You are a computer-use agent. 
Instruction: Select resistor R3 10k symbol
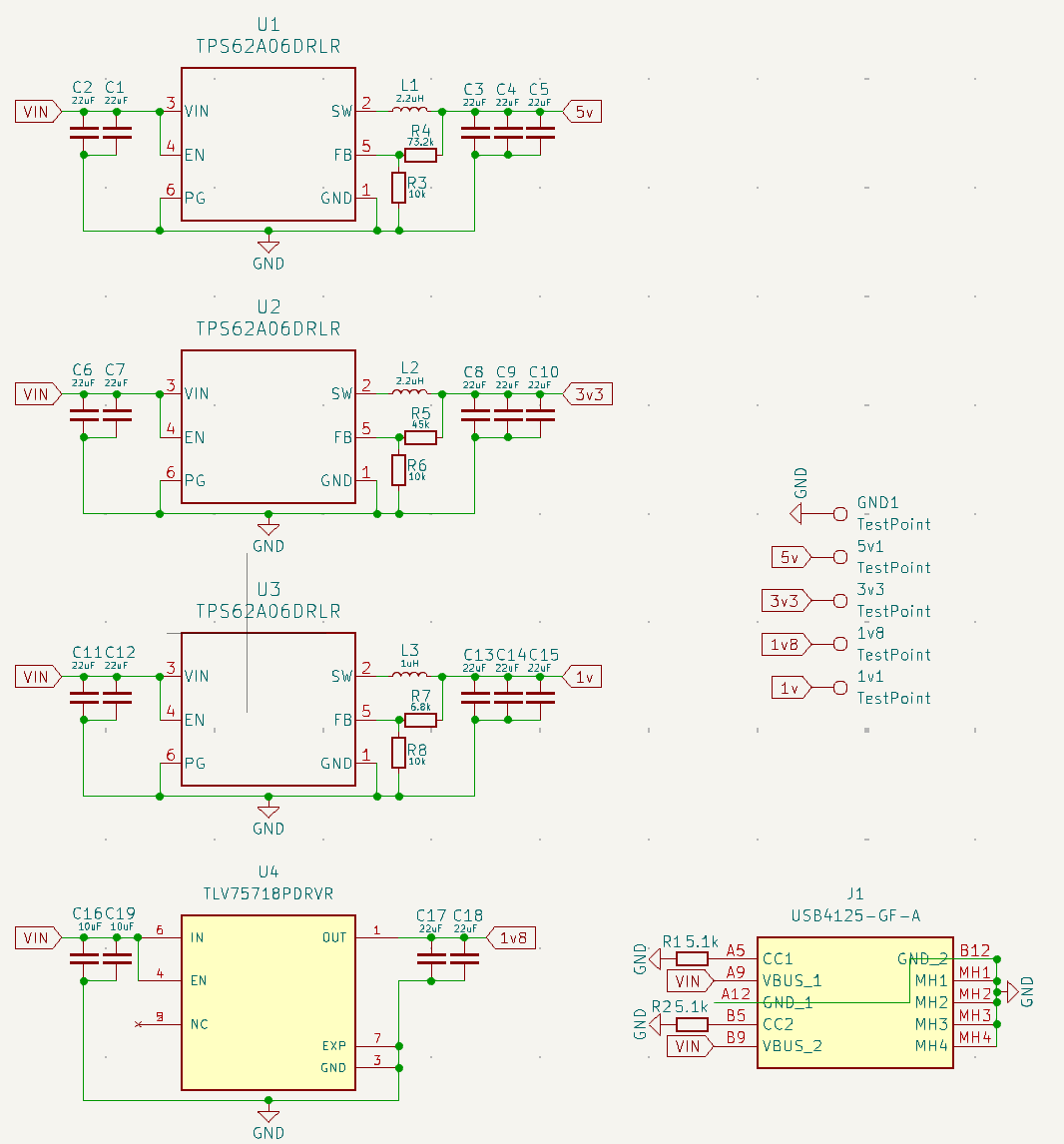pyautogui.click(x=398, y=188)
